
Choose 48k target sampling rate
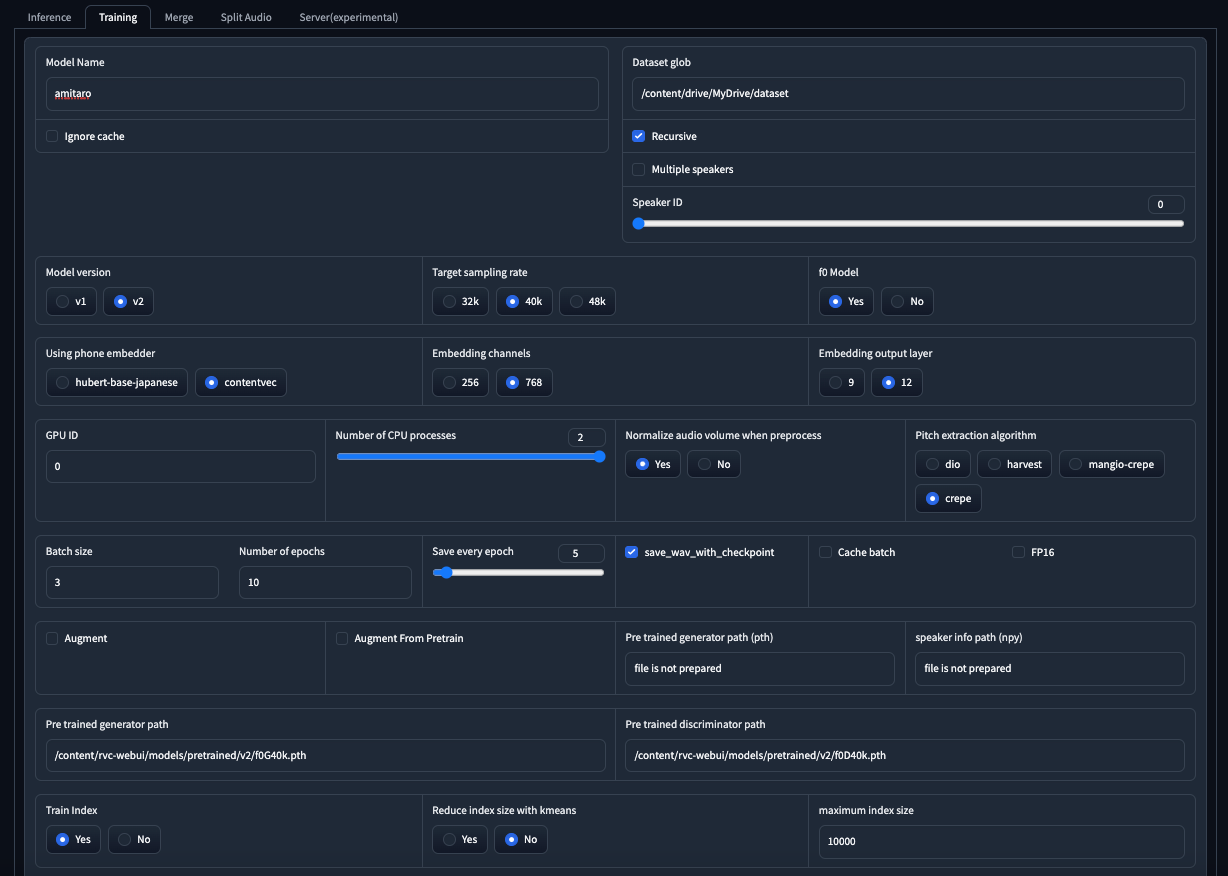point(587,301)
